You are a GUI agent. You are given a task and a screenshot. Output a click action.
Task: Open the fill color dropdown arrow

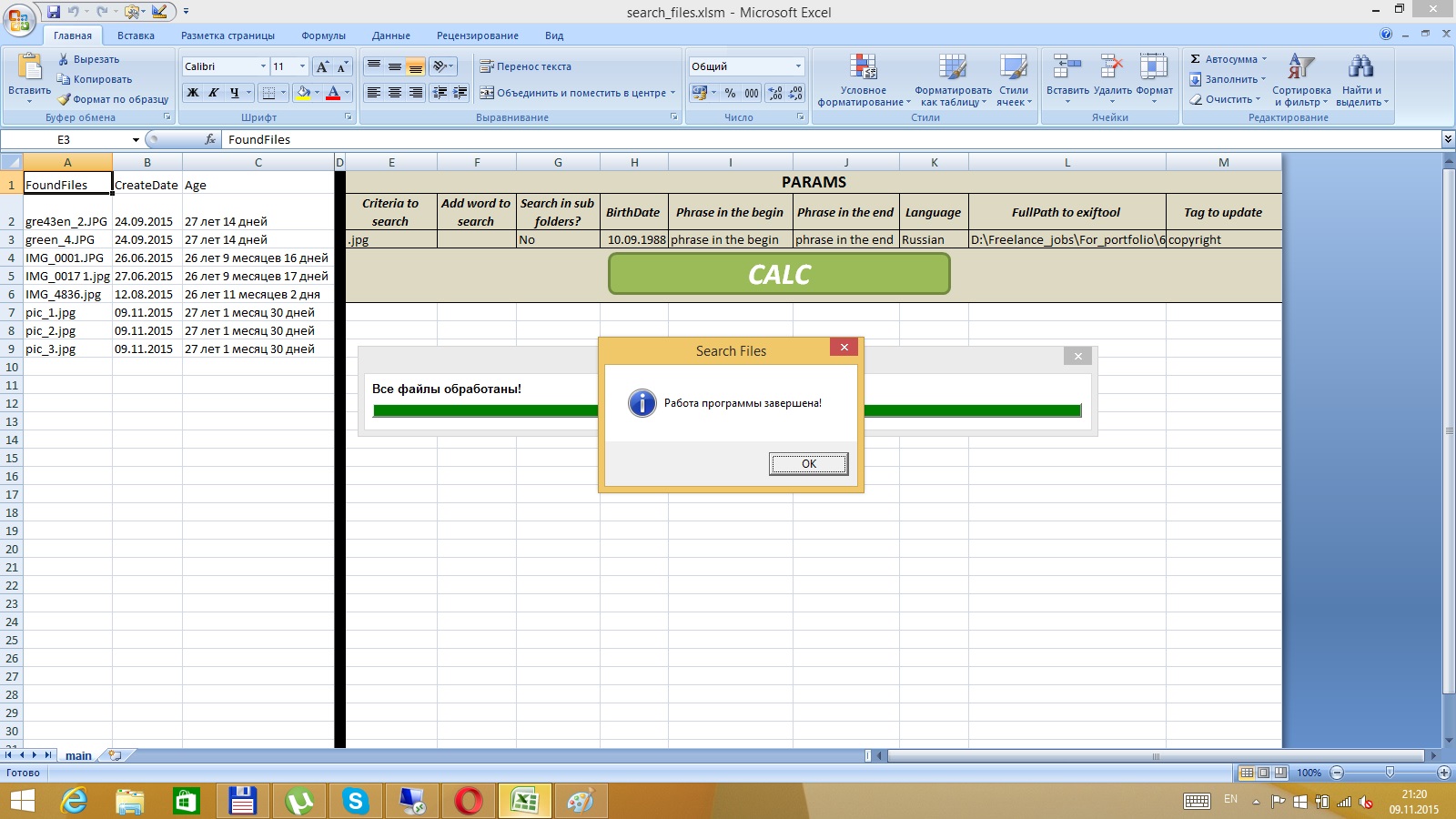[x=317, y=93]
